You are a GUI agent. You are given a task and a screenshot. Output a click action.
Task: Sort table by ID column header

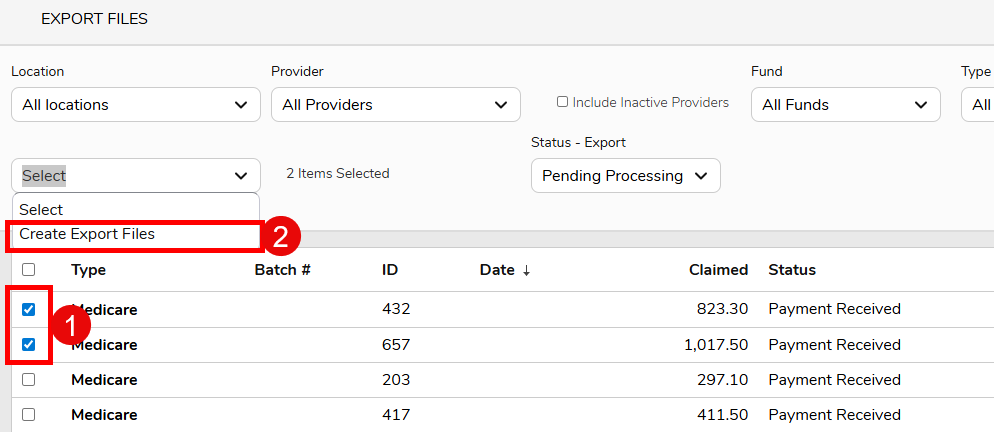click(390, 270)
